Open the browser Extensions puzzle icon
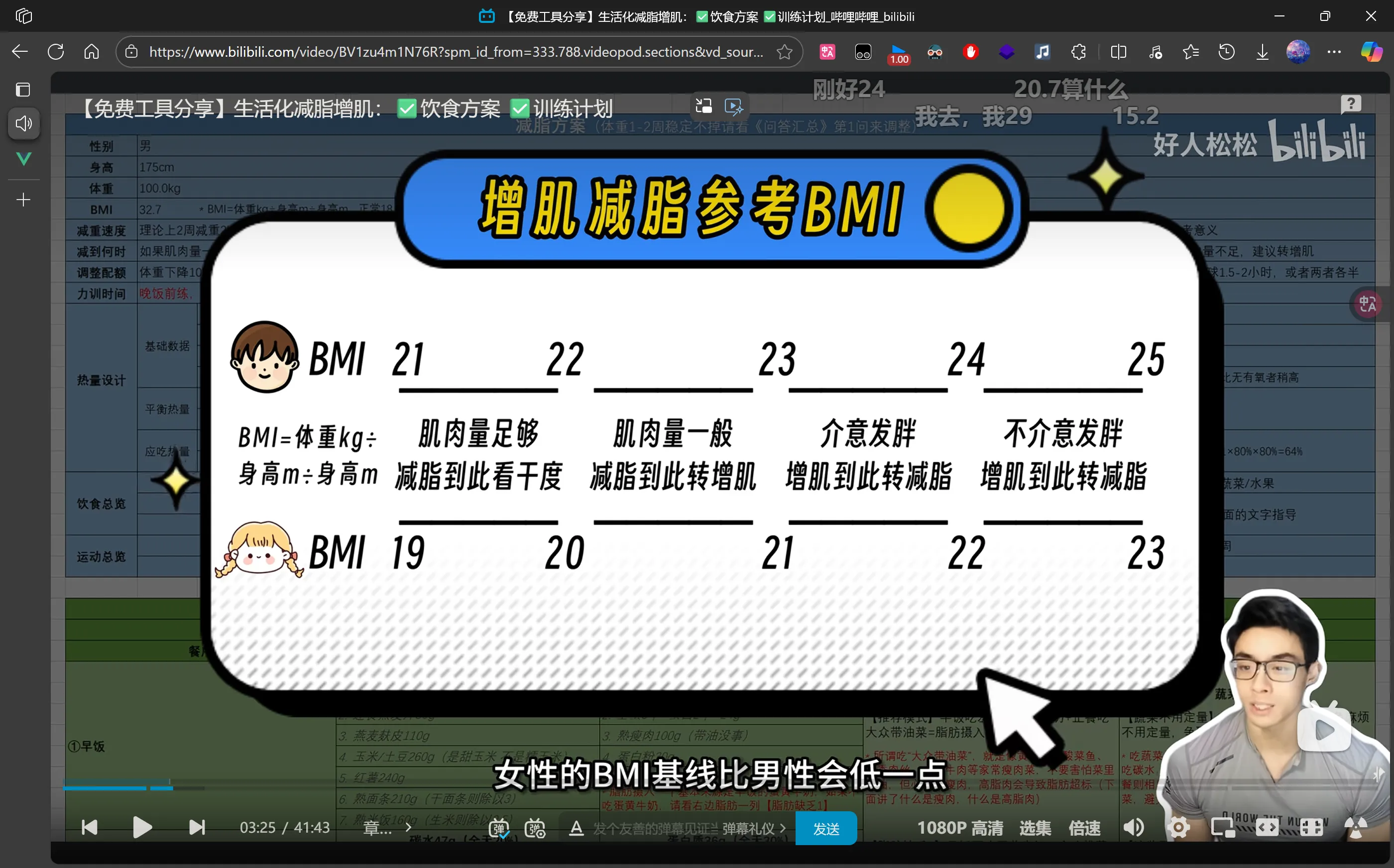Screen dimensions: 1394x868 point(1078,52)
